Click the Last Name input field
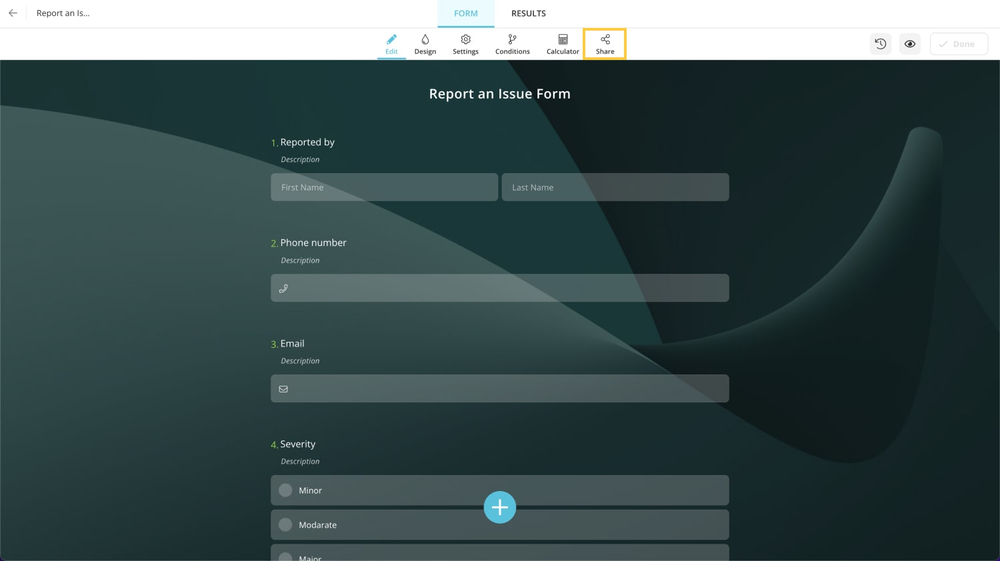The height and width of the screenshot is (561, 1000). pos(615,187)
